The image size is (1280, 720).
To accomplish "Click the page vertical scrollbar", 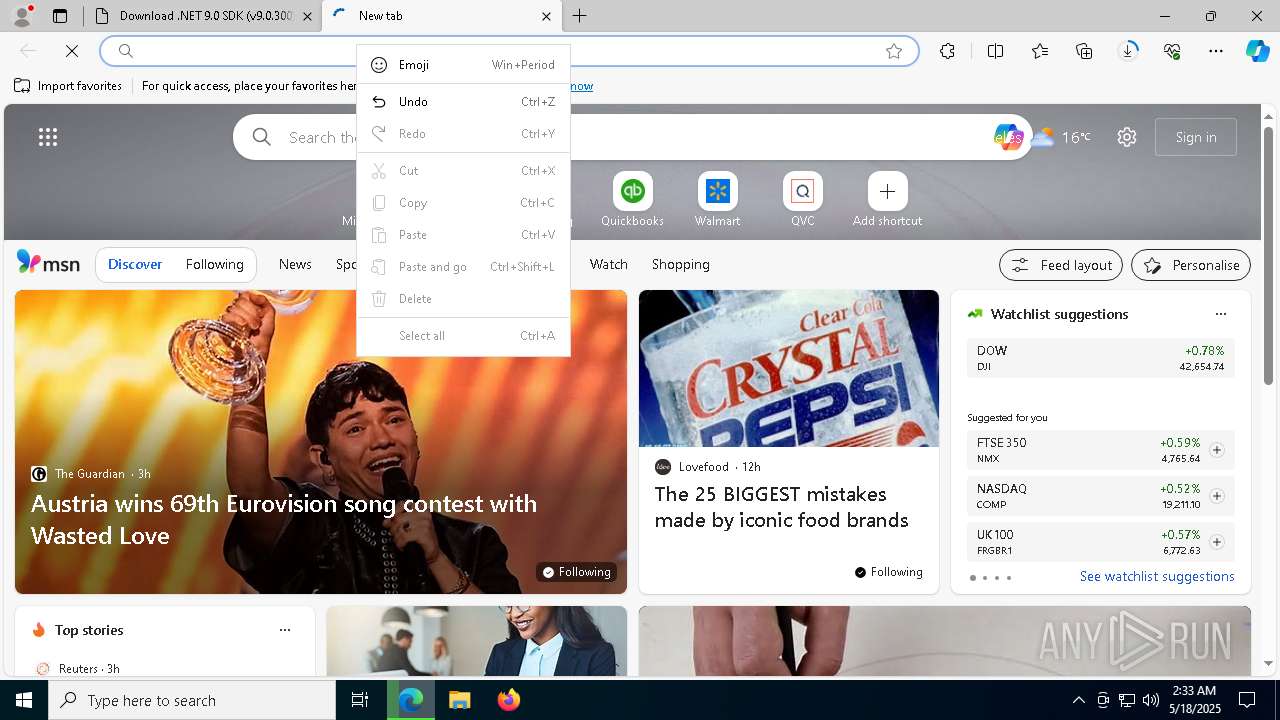I will [1269, 255].
